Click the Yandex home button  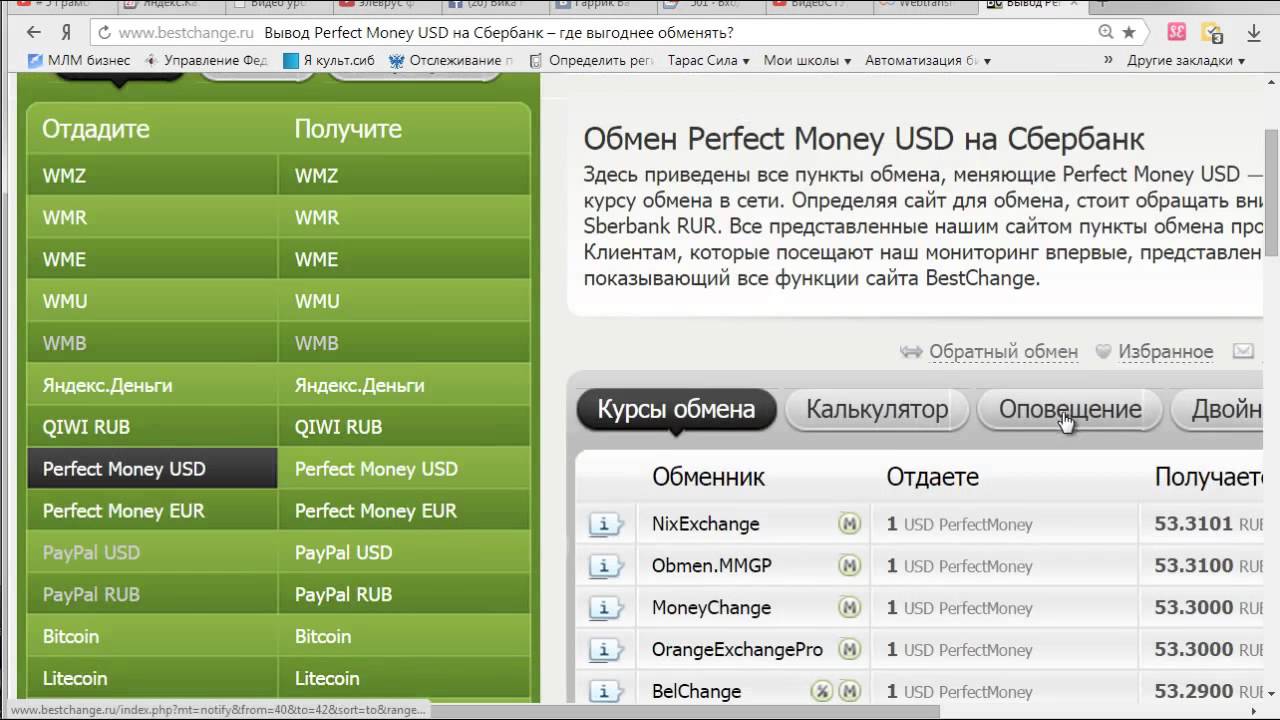(65, 32)
